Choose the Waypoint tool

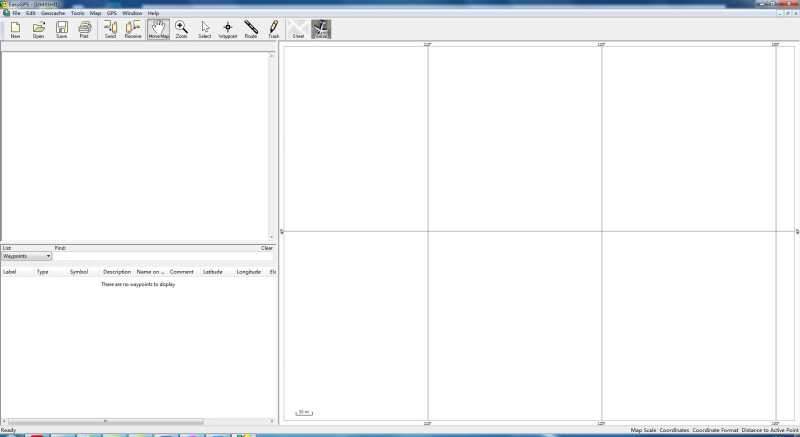click(x=228, y=29)
